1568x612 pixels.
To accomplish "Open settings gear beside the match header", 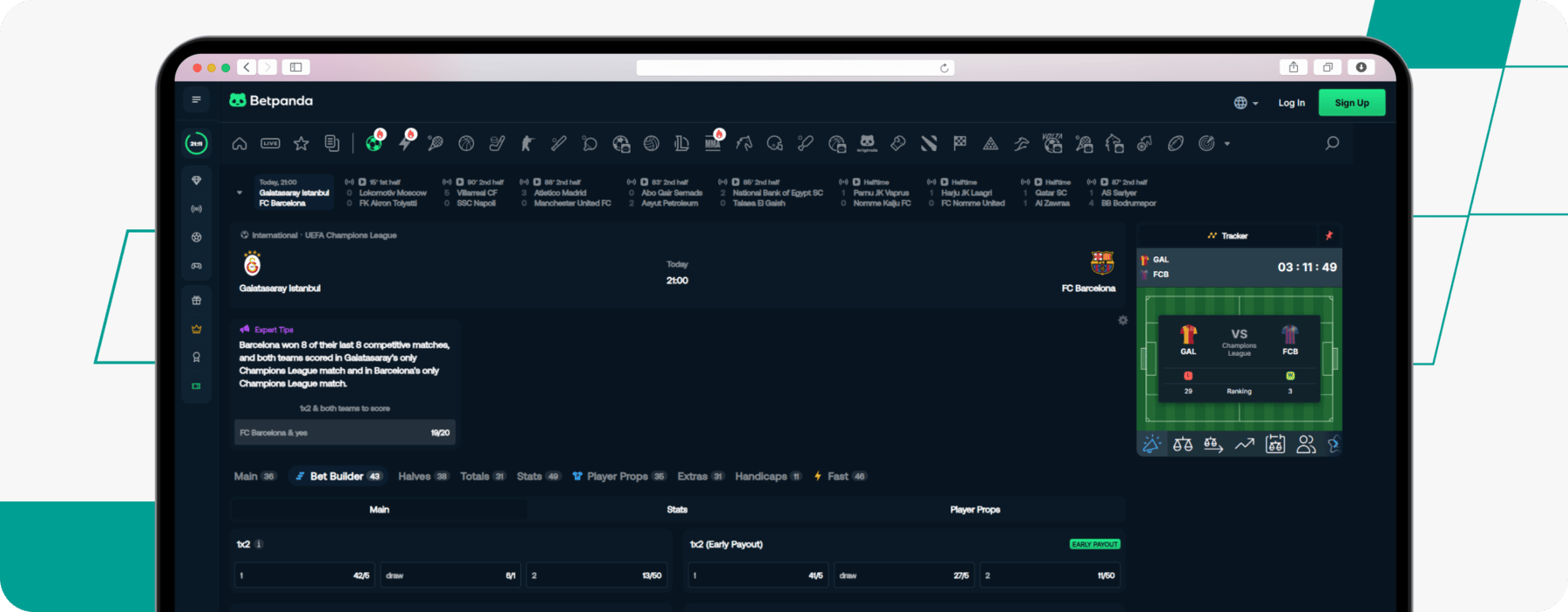I will pos(1123,320).
